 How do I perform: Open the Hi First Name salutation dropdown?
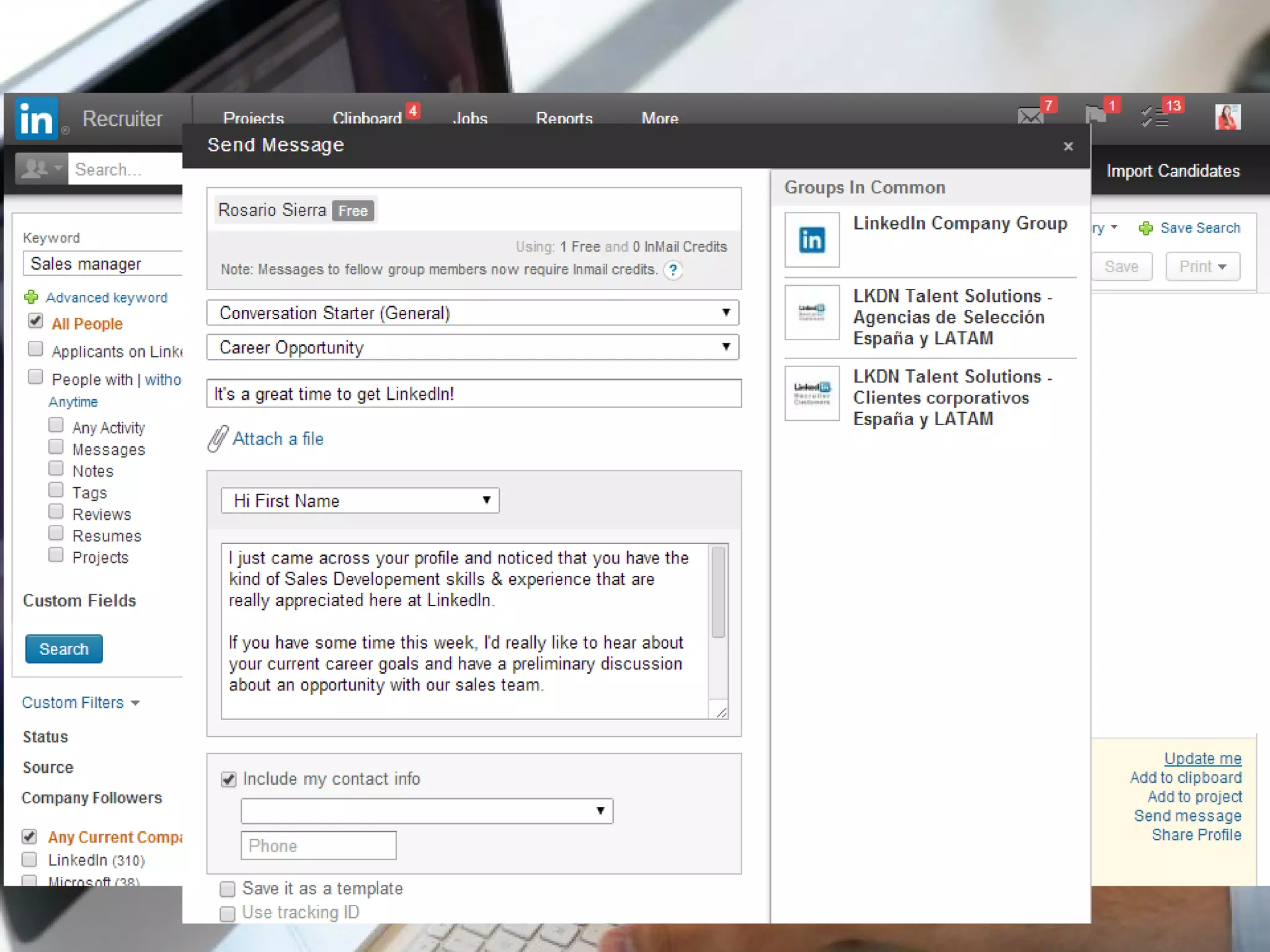[x=360, y=501]
